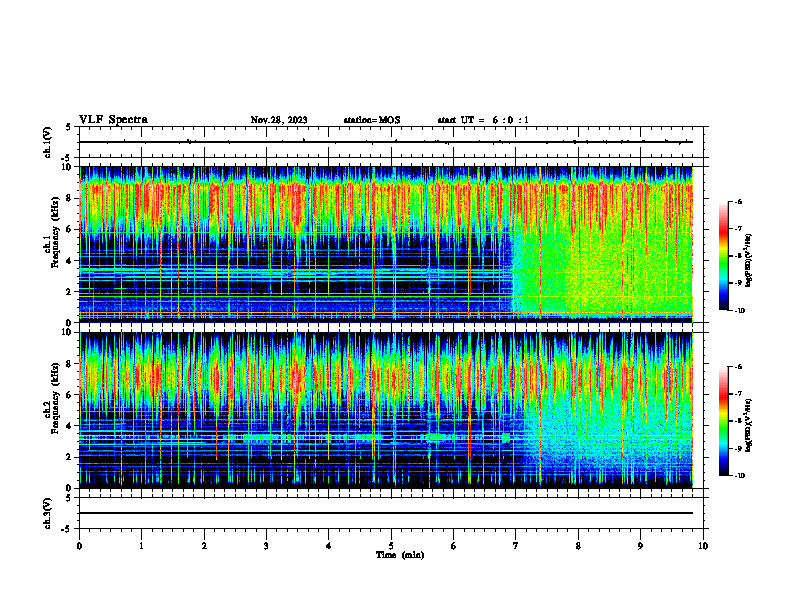Screen dimensions: 792x612
Task: Select the ch.2 color bar log(PSD) label
Action: point(749,425)
